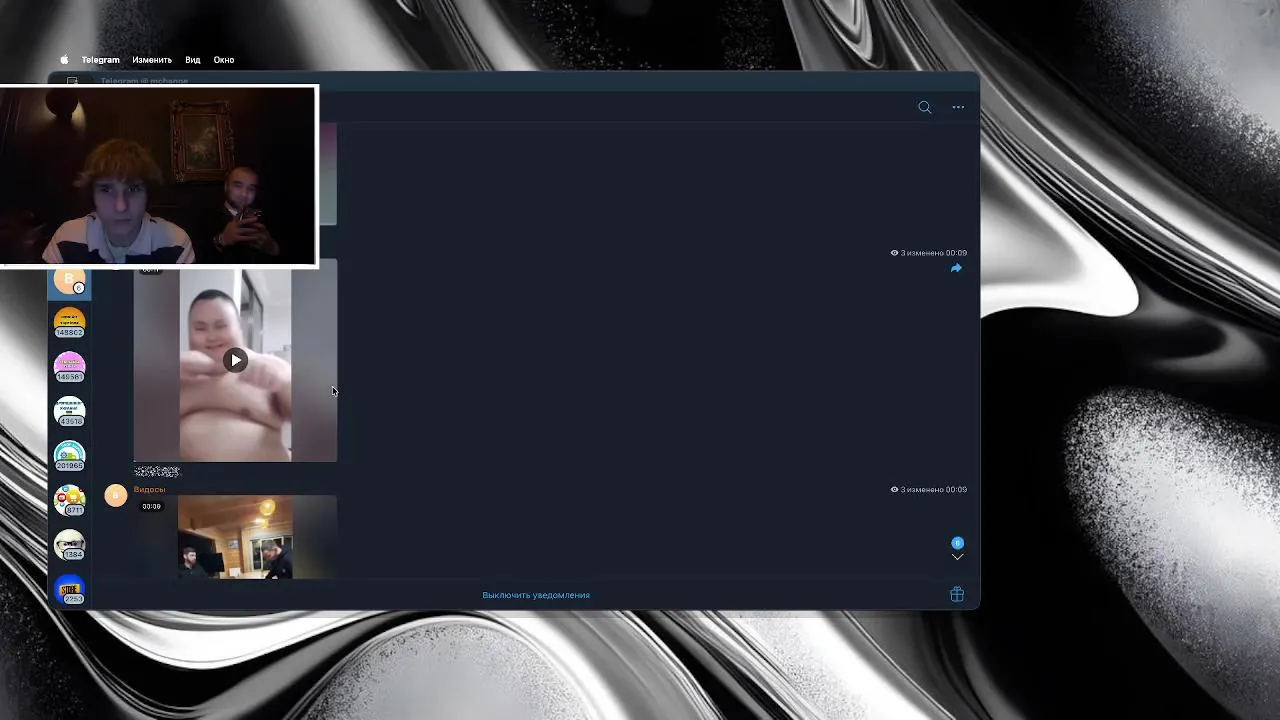Select sidebar chat with badge 43518

70,411
